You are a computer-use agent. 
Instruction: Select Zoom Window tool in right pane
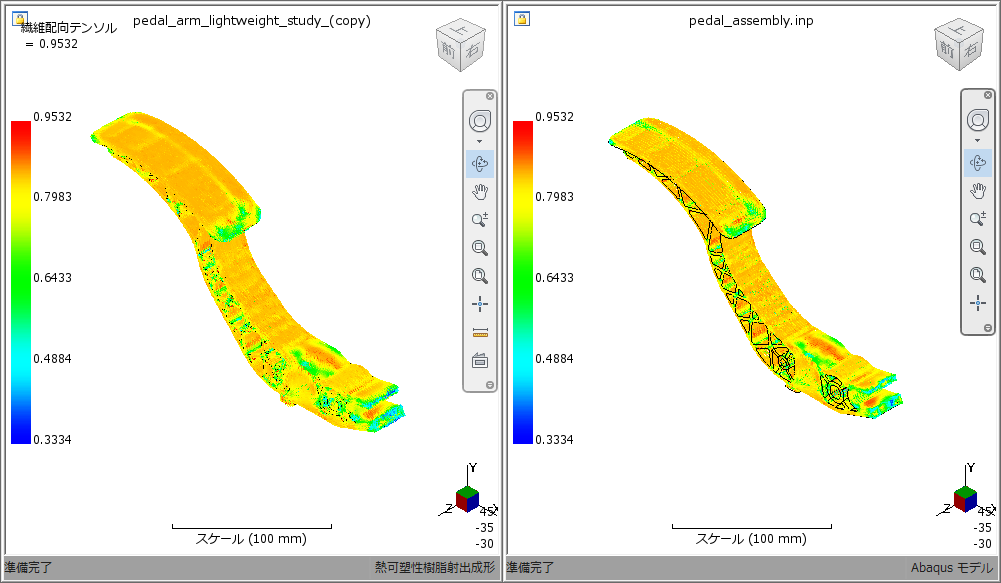(x=978, y=246)
